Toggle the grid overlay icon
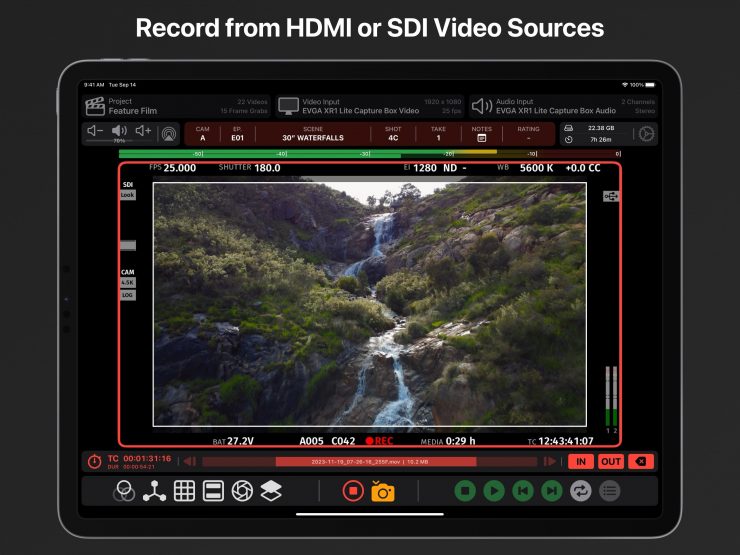 click(184, 491)
